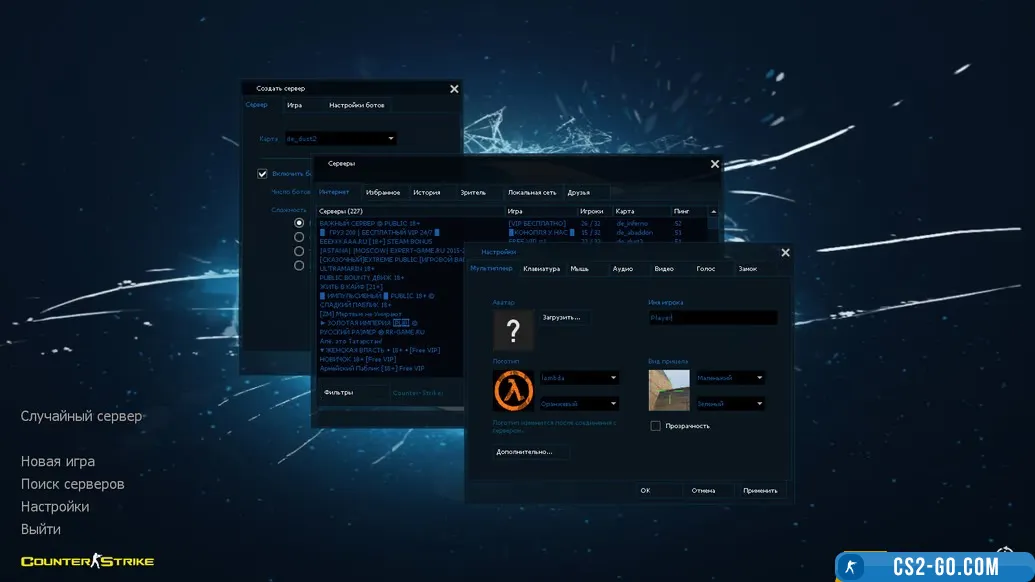
Task: Click the selected difficulty radio button
Action: [299, 224]
